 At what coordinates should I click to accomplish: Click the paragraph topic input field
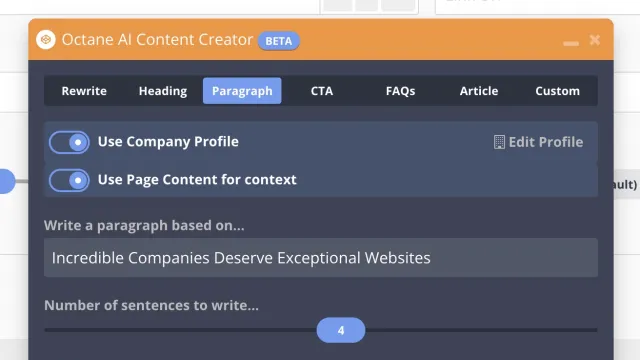click(x=321, y=258)
